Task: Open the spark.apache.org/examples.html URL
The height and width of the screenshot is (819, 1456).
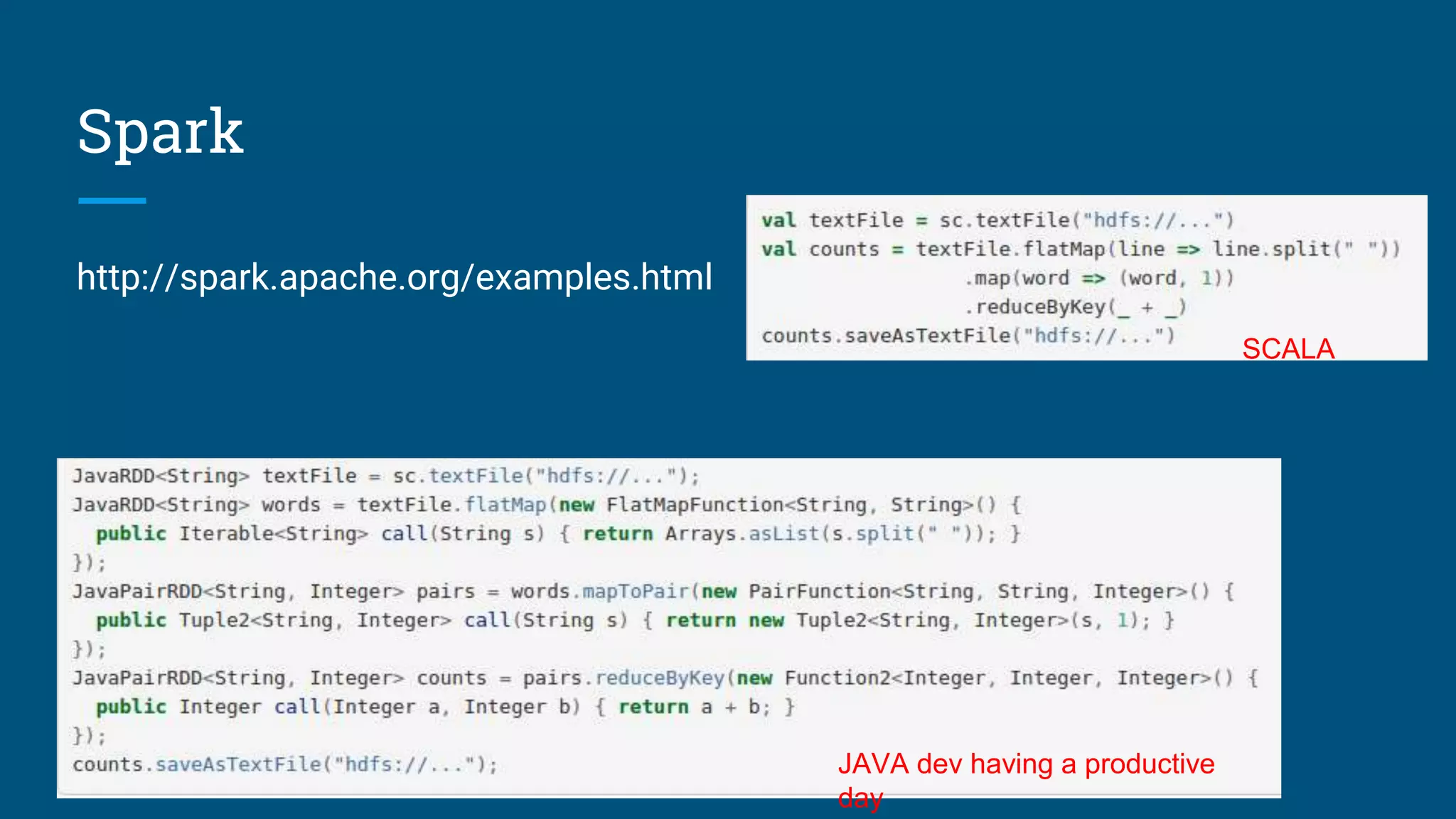Action: tap(395, 277)
